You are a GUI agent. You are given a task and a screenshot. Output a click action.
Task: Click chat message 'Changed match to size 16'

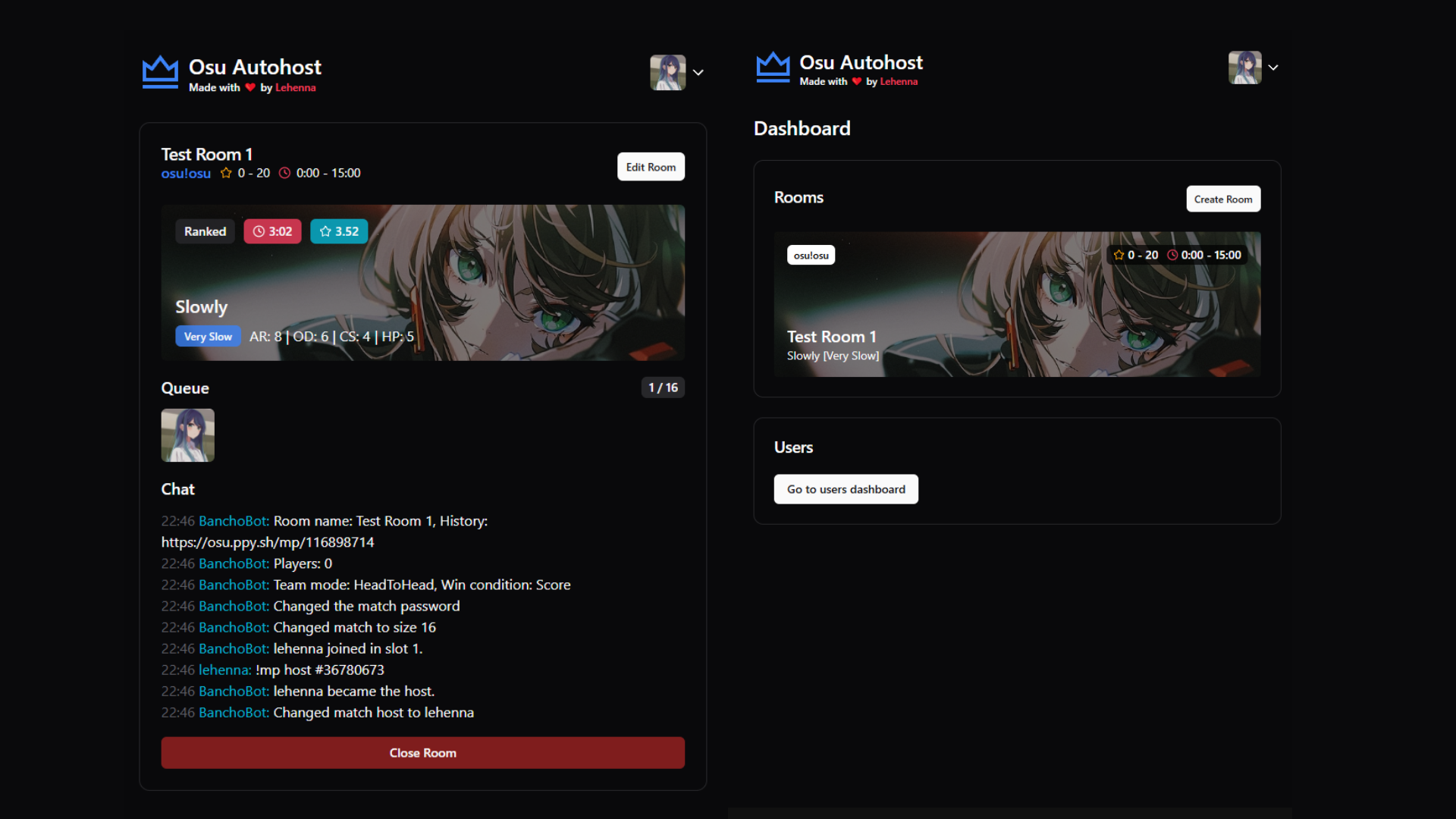point(354,627)
